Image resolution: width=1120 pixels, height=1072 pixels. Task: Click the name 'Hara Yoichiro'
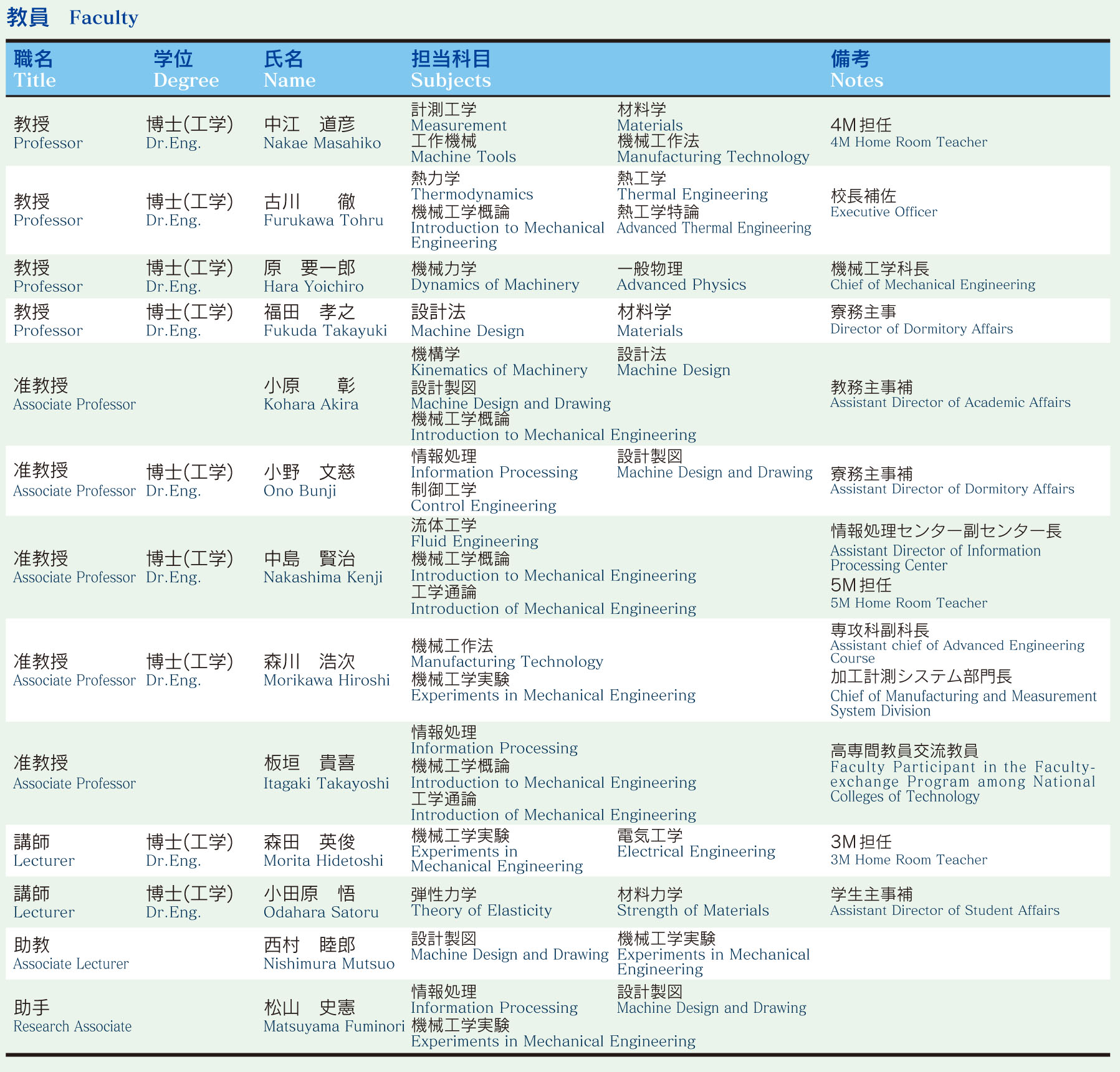point(314,287)
